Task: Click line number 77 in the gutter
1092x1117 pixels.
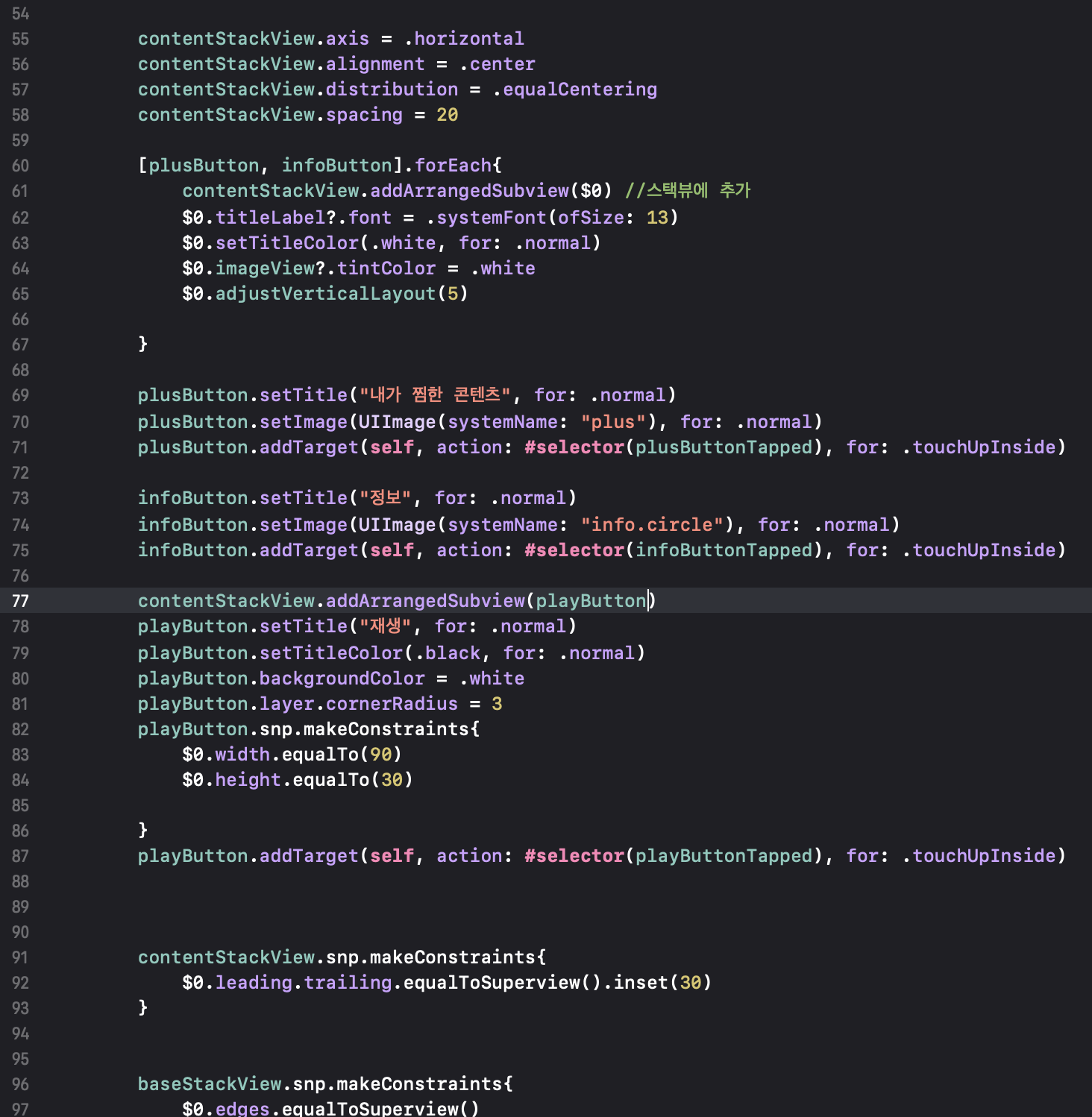Action: click(x=20, y=601)
